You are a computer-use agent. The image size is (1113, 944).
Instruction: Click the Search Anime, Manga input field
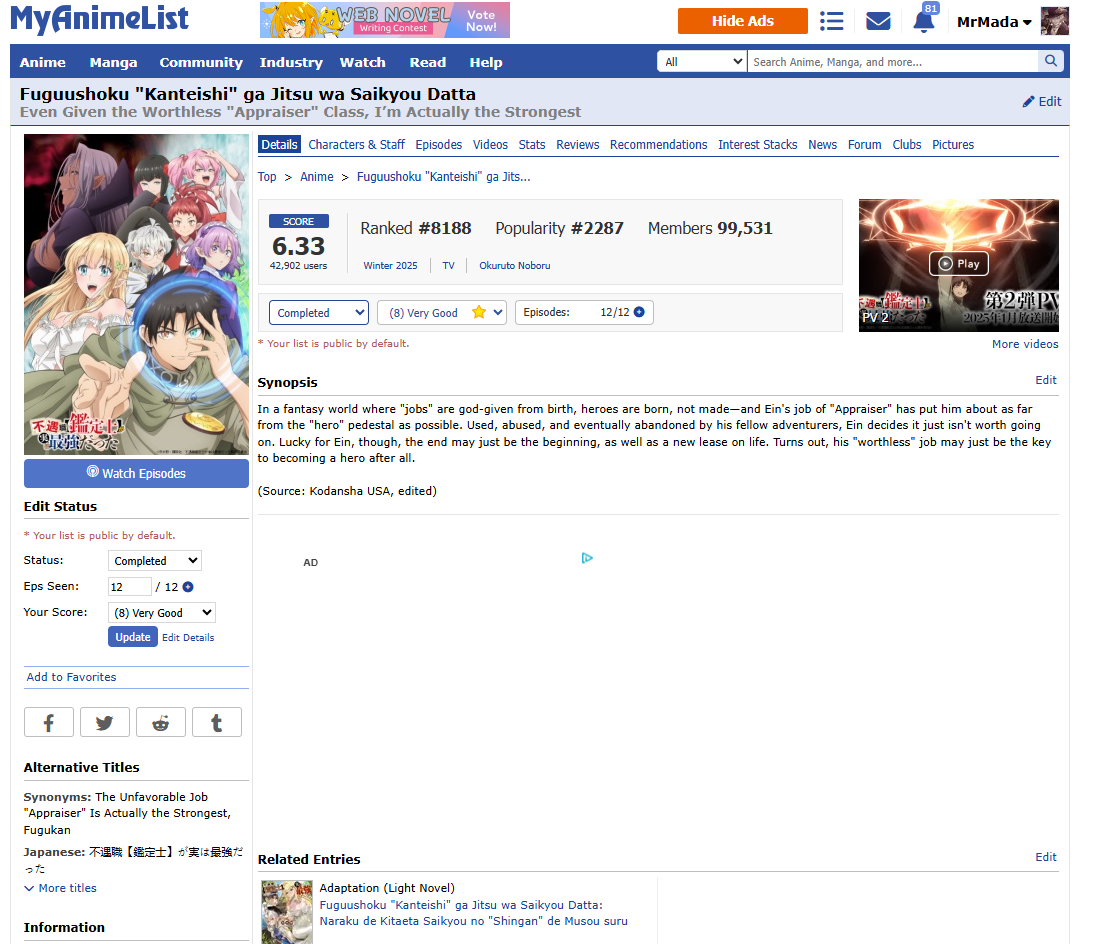(893, 62)
